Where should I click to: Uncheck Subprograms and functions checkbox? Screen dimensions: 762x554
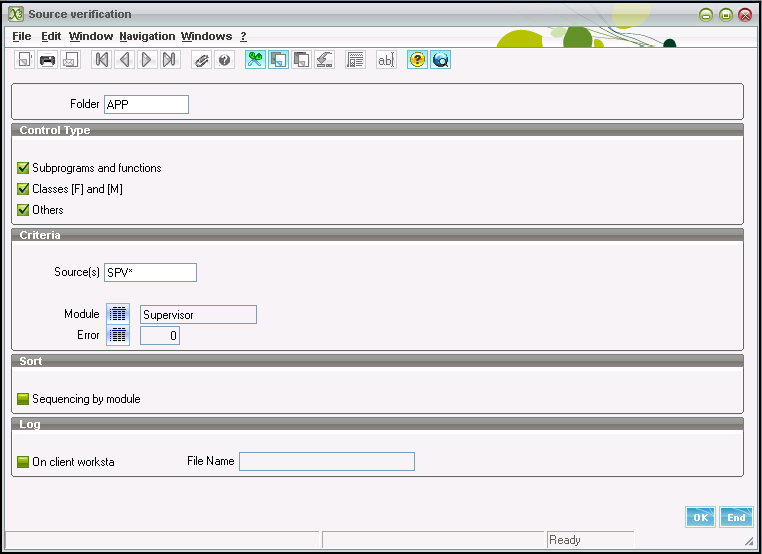[x=23, y=168]
